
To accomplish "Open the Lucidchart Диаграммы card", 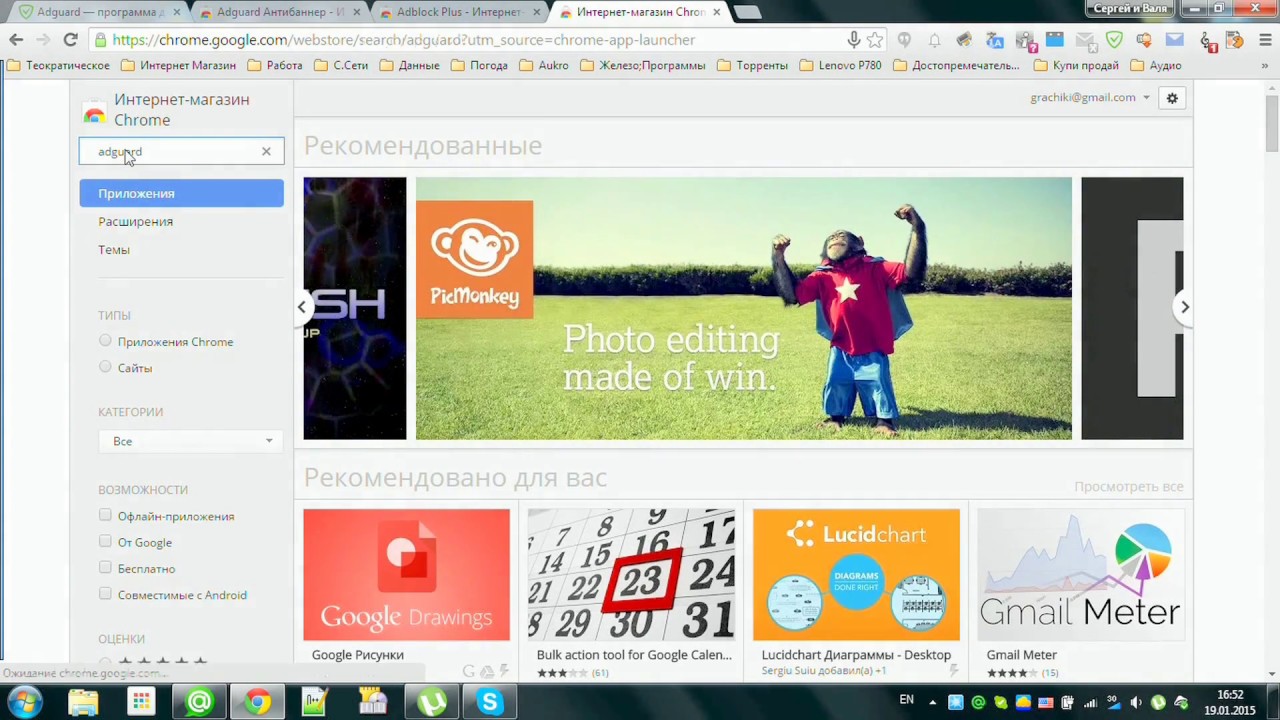I will (856, 593).
